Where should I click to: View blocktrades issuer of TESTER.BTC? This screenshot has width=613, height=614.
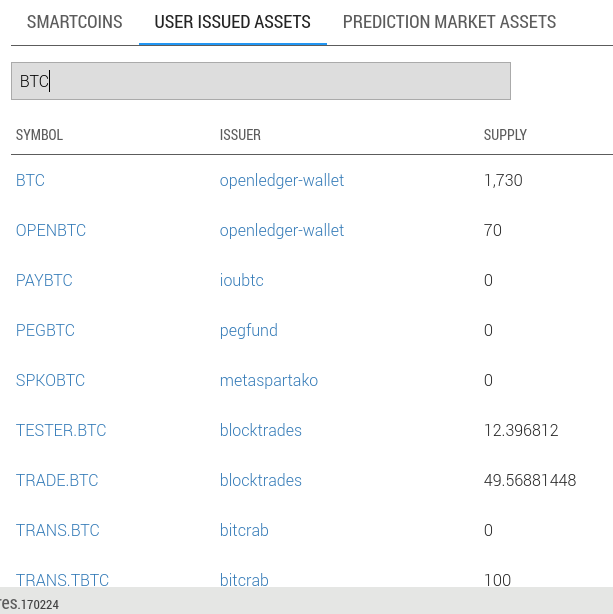(261, 431)
